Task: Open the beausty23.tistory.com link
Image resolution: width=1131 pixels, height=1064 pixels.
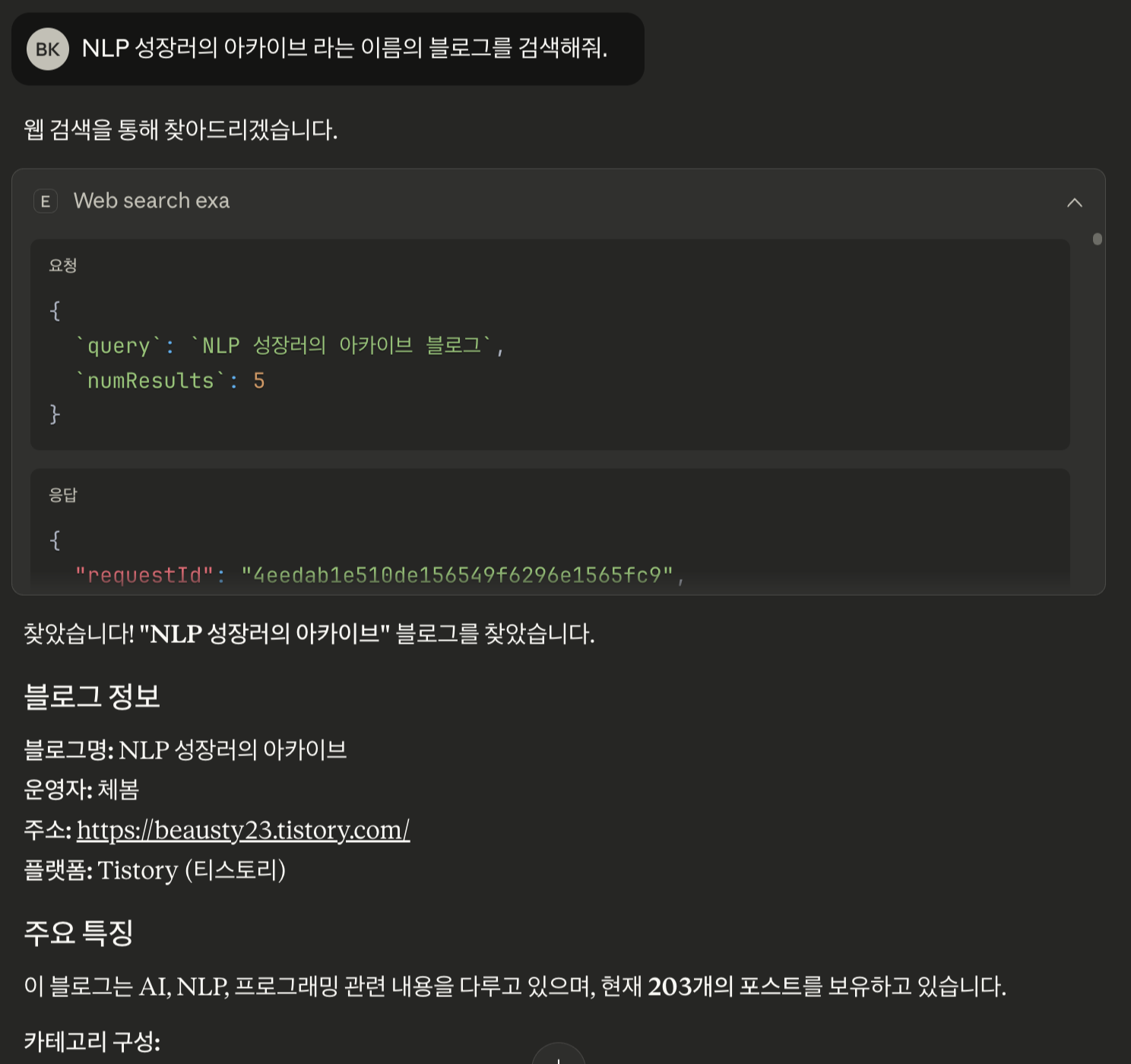Action: coord(243,830)
